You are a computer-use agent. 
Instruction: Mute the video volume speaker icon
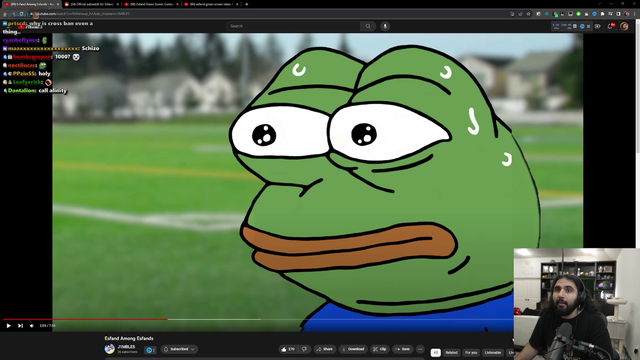[32, 326]
